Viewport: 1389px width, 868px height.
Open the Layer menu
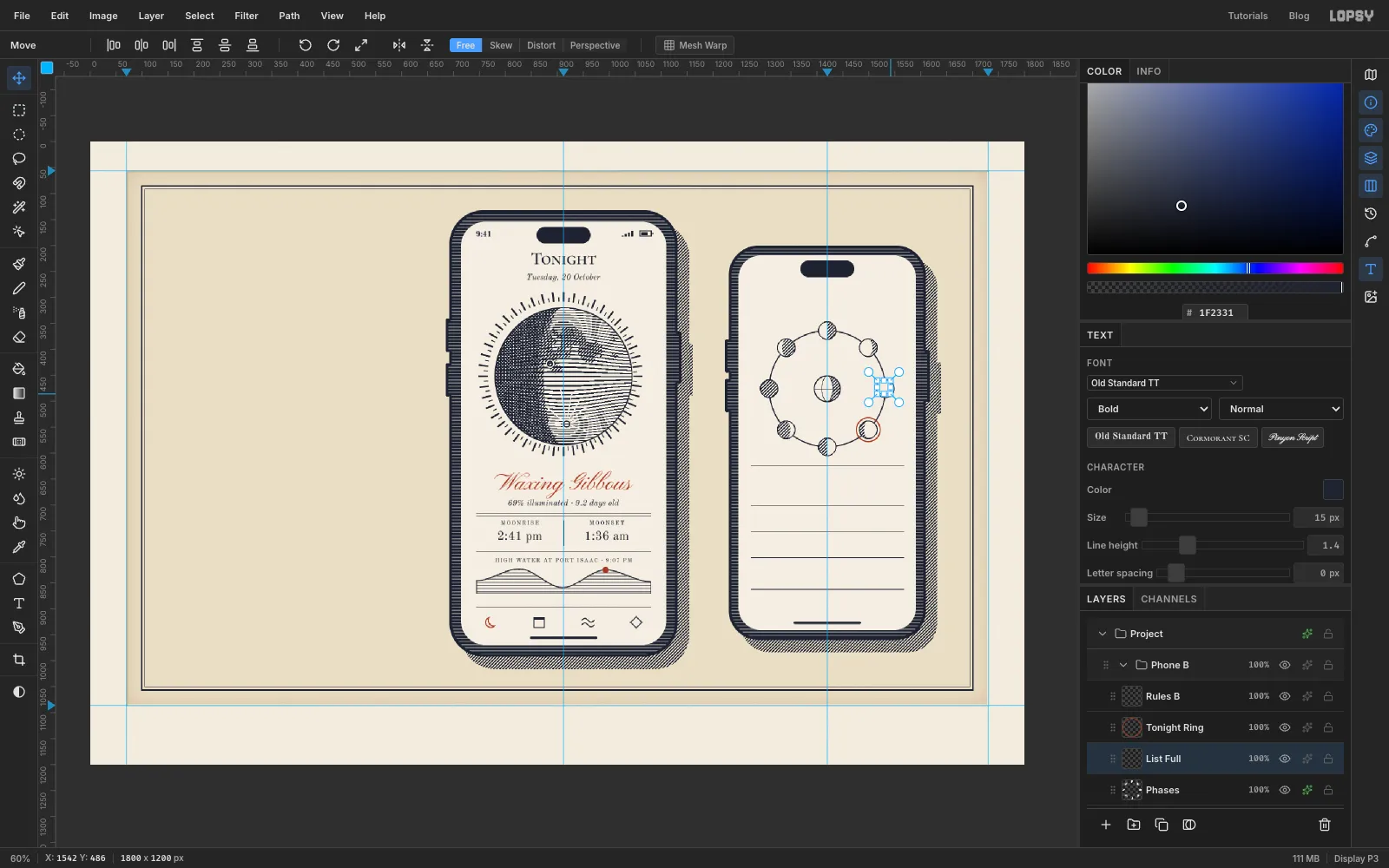(x=151, y=16)
